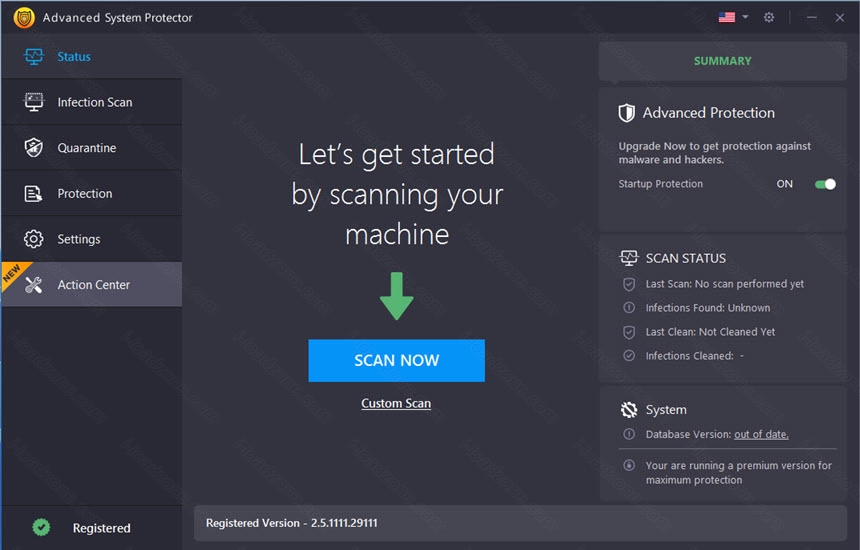The height and width of the screenshot is (550, 860).
Task: Click the Infections Cleaned: - text
Action: point(695,356)
